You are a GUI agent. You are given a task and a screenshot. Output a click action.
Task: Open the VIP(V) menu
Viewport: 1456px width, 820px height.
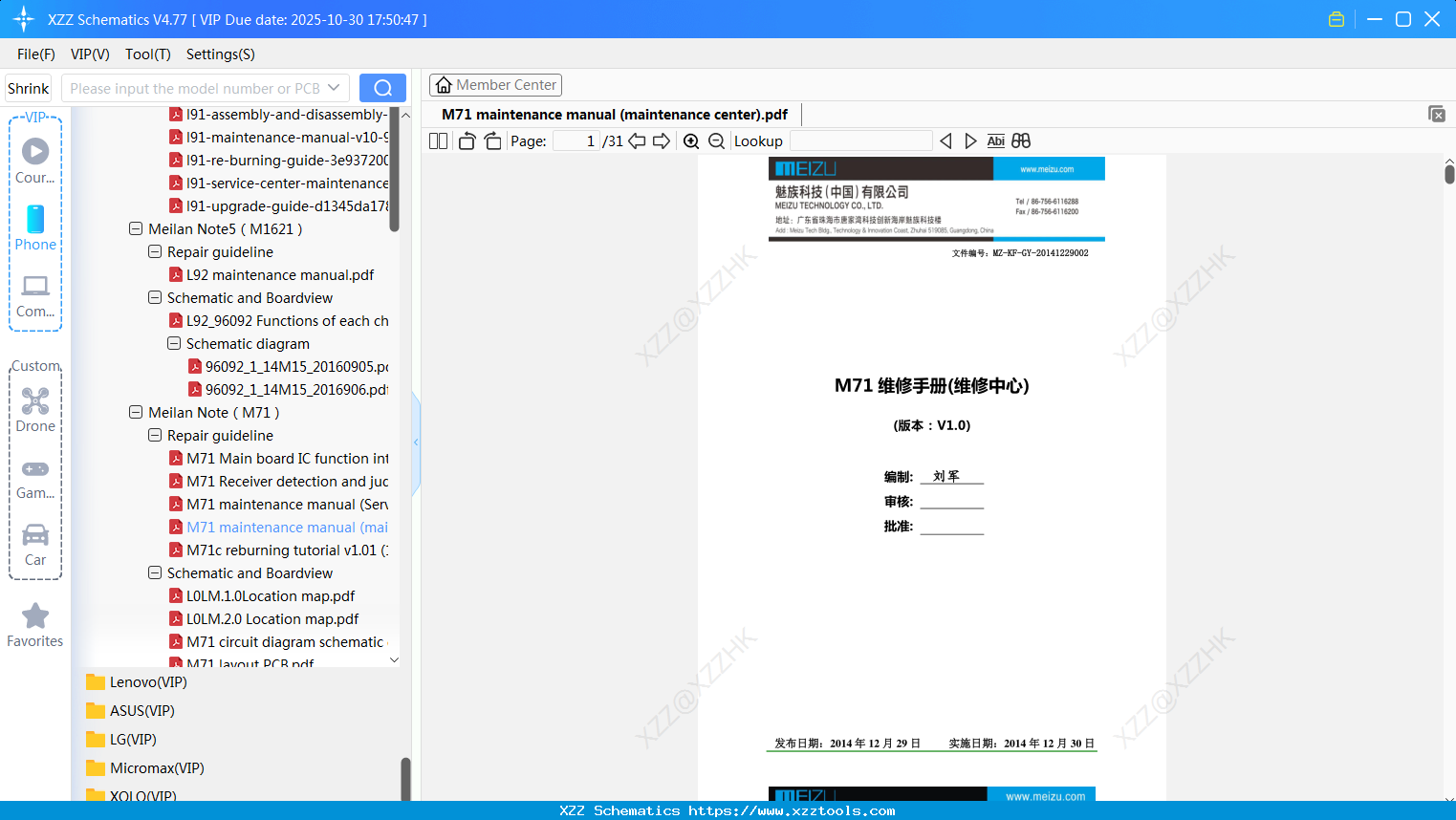pyautogui.click(x=89, y=54)
